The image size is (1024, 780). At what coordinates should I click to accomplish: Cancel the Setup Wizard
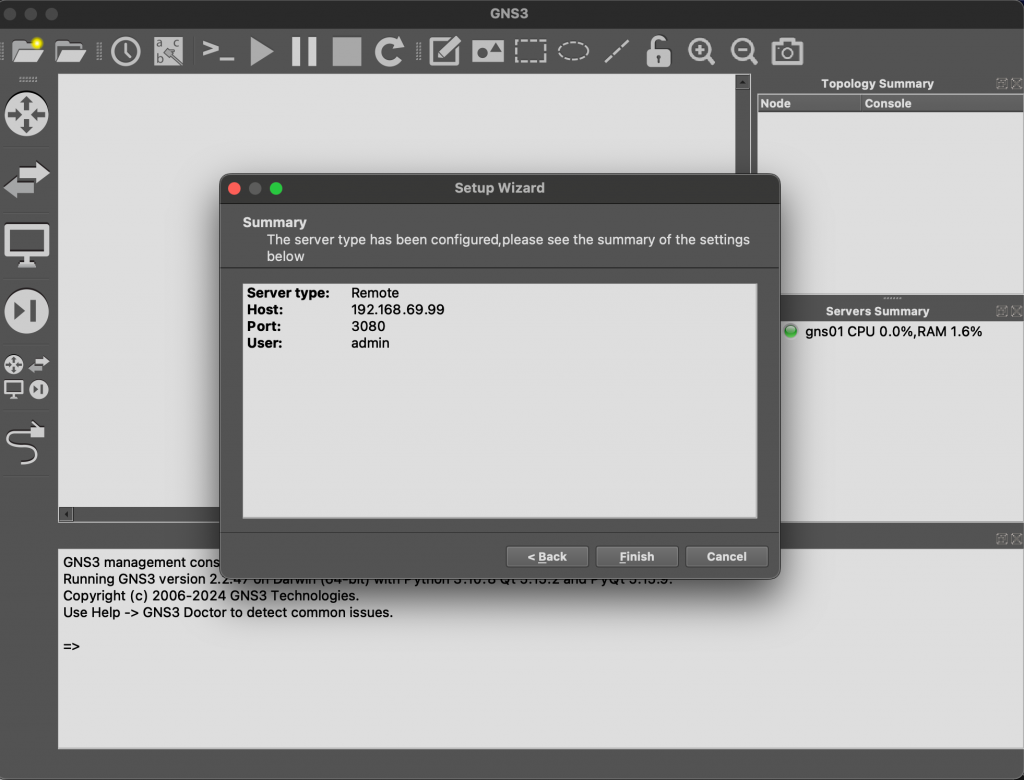[x=726, y=557]
